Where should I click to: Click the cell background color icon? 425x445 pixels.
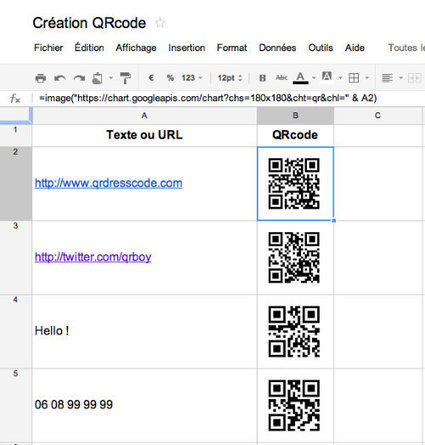pyautogui.click(x=327, y=77)
